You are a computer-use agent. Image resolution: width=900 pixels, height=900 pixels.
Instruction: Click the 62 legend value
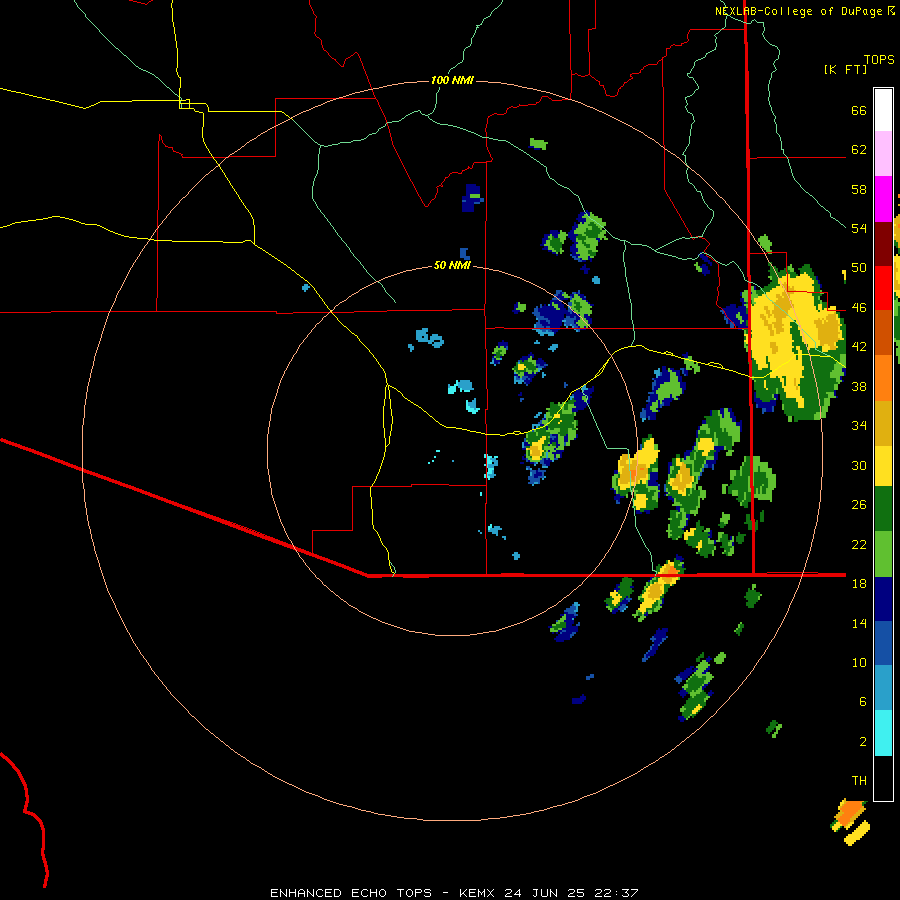[859, 150]
